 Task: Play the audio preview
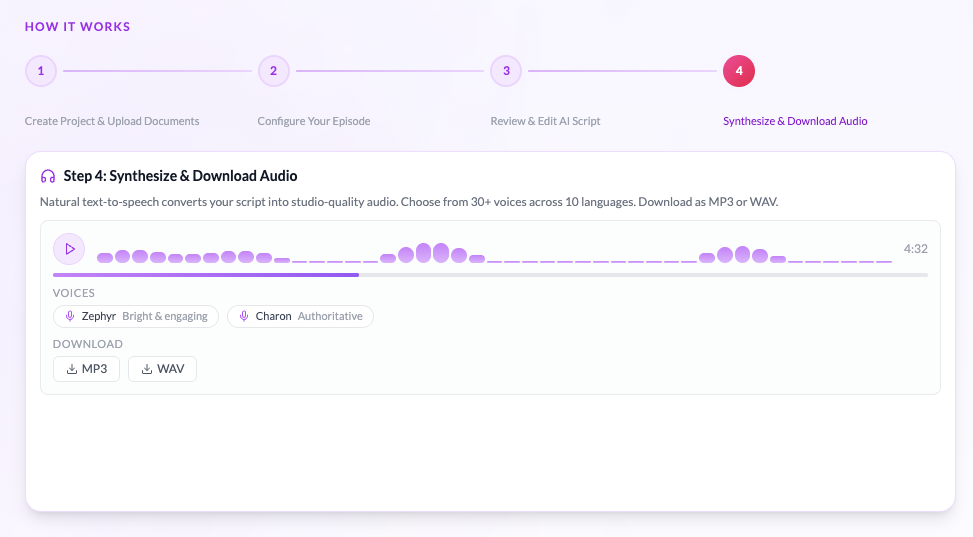pos(69,249)
